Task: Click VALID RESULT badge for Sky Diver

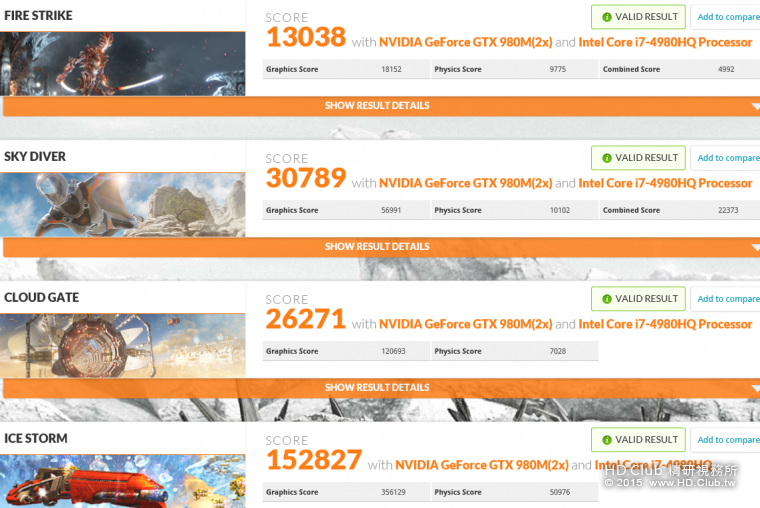Action: coord(638,158)
